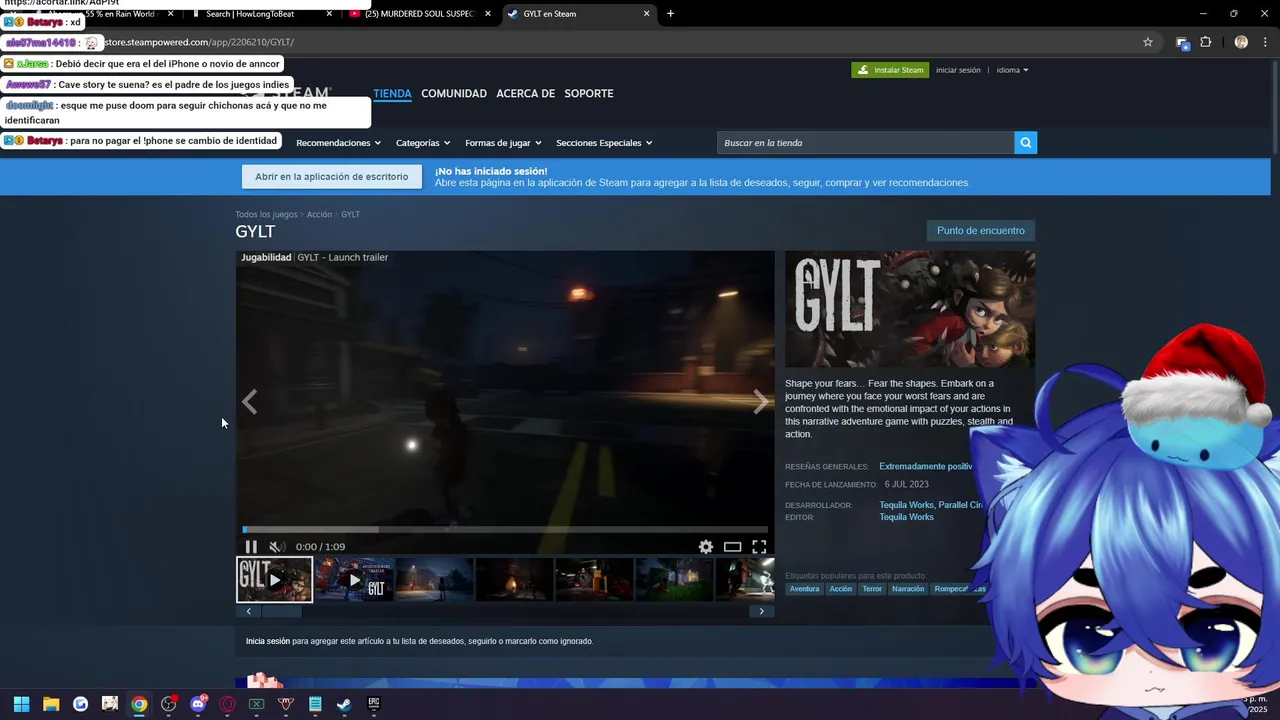Open Punto de encuentro hub
1280x720 pixels.
[x=981, y=231]
